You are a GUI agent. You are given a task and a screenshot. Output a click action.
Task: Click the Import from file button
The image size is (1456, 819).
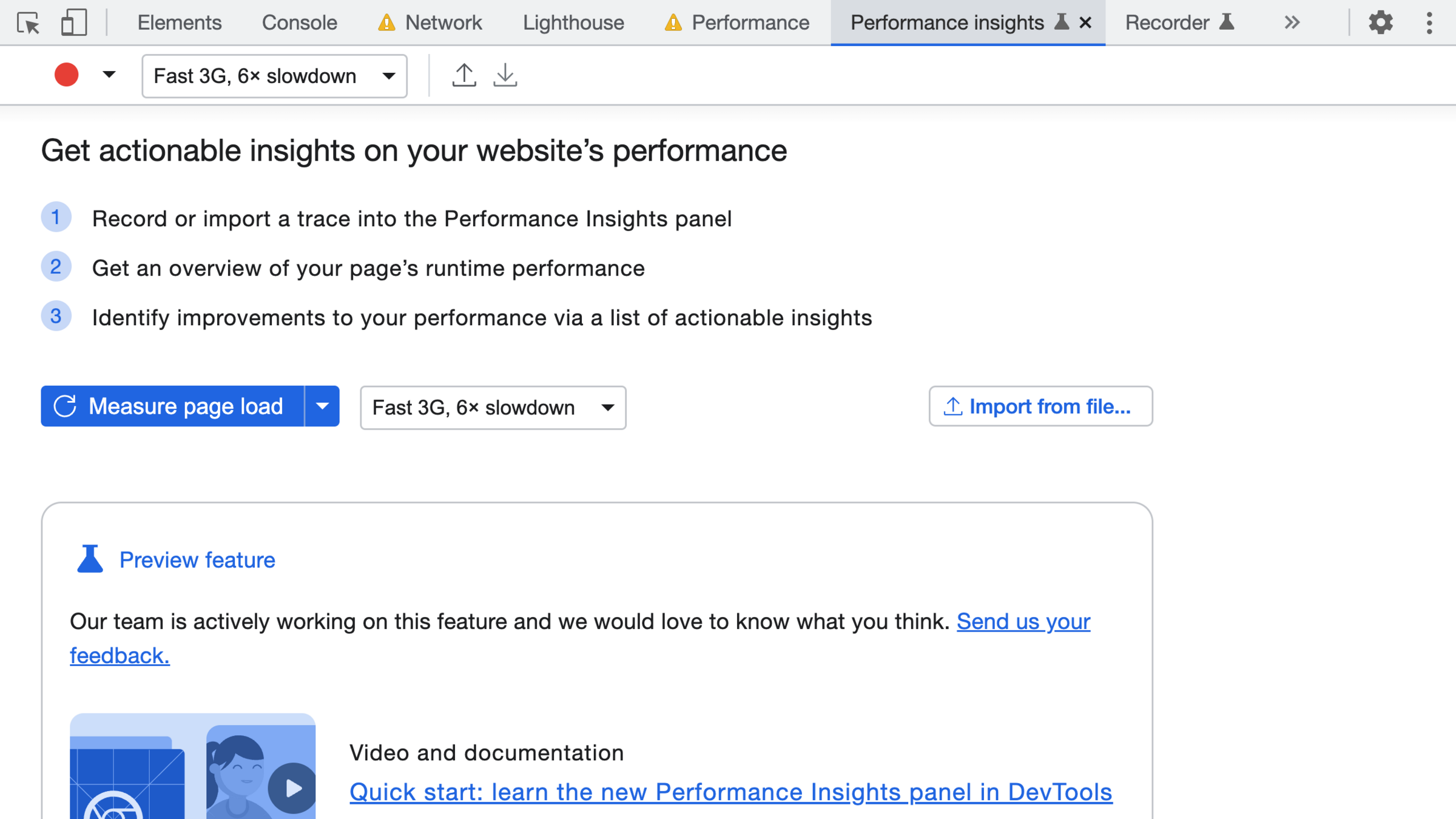1040,406
